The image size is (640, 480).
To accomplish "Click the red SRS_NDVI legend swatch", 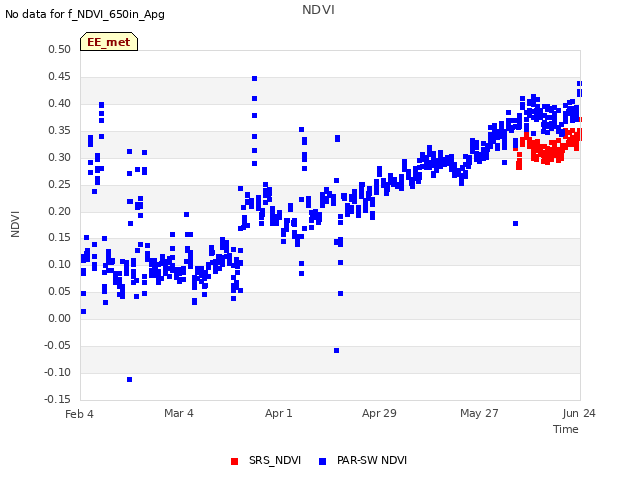I will (x=234, y=461).
